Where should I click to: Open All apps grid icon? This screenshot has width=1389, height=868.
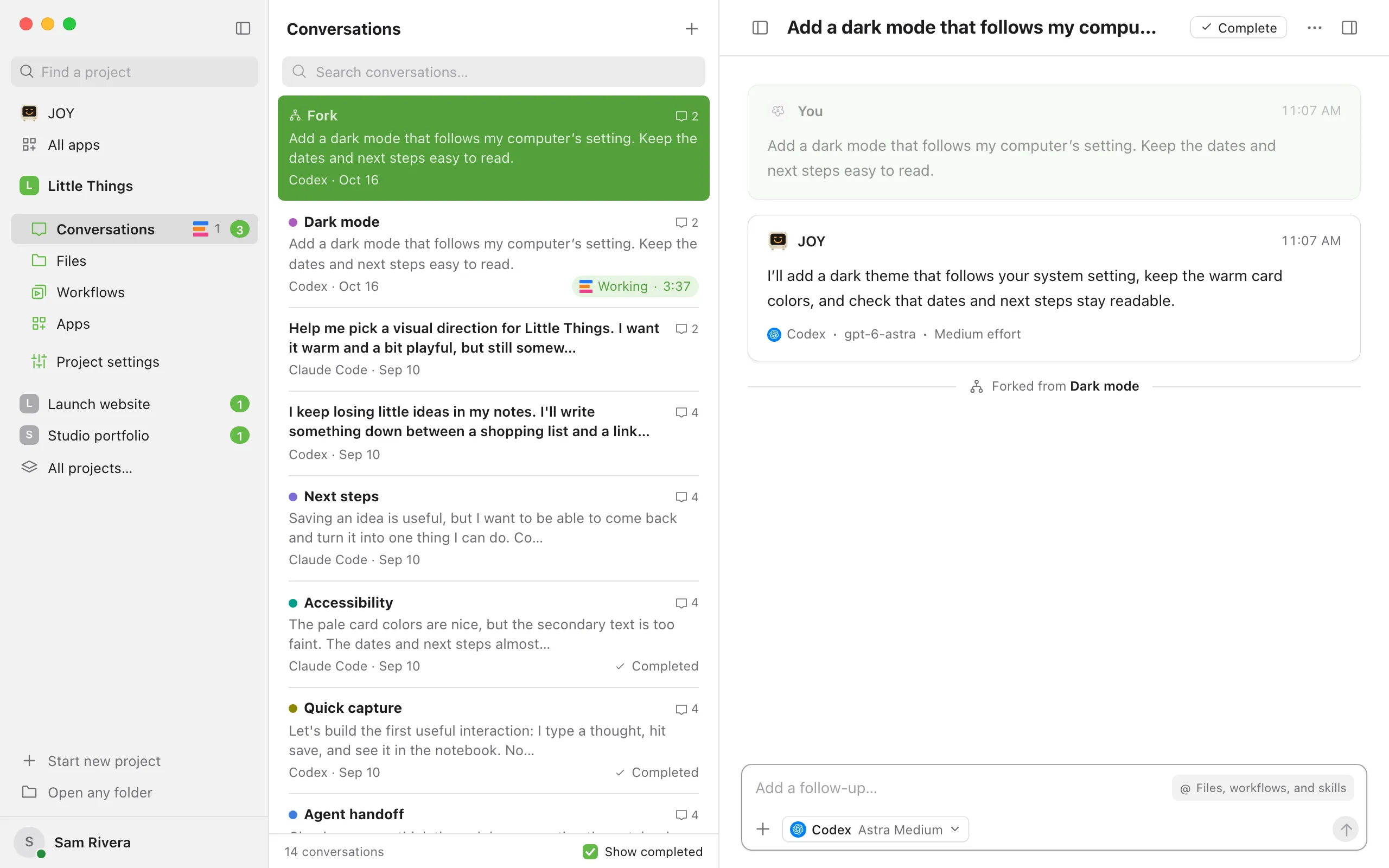pyautogui.click(x=29, y=145)
